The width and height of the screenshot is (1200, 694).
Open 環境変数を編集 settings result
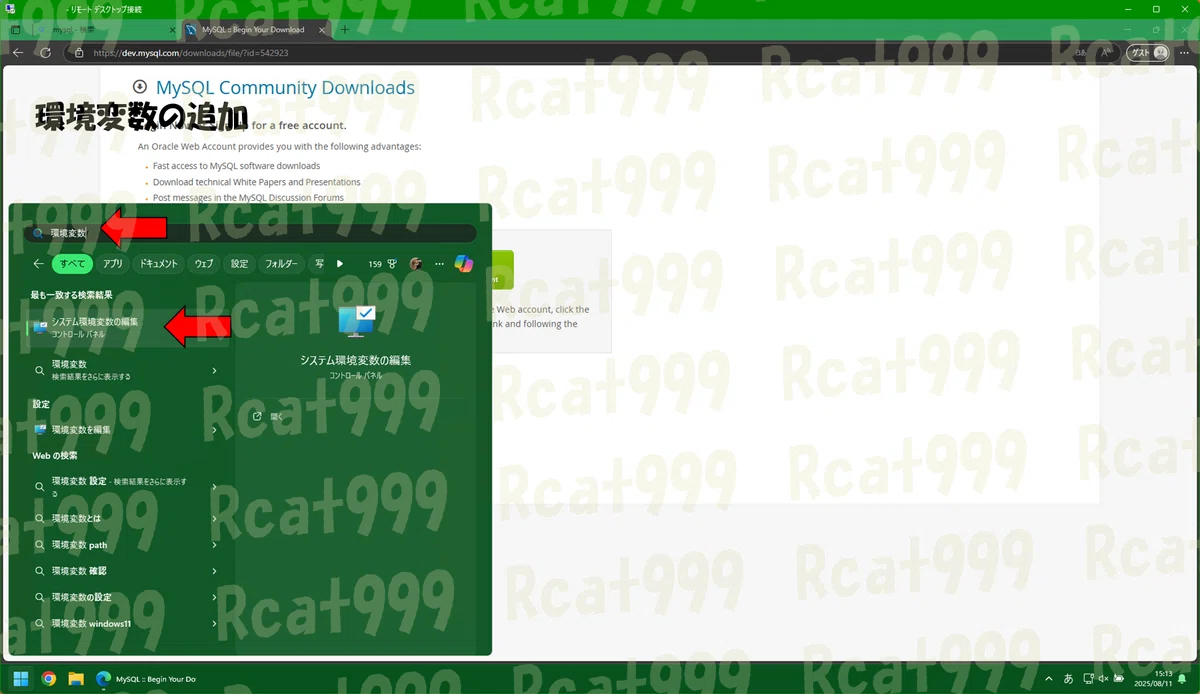coord(127,429)
